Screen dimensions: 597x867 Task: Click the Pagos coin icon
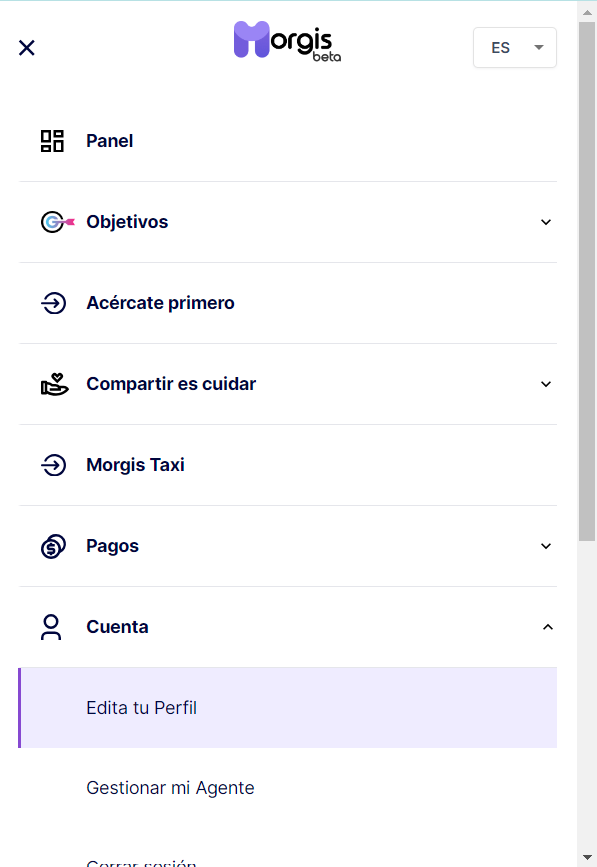(54, 546)
